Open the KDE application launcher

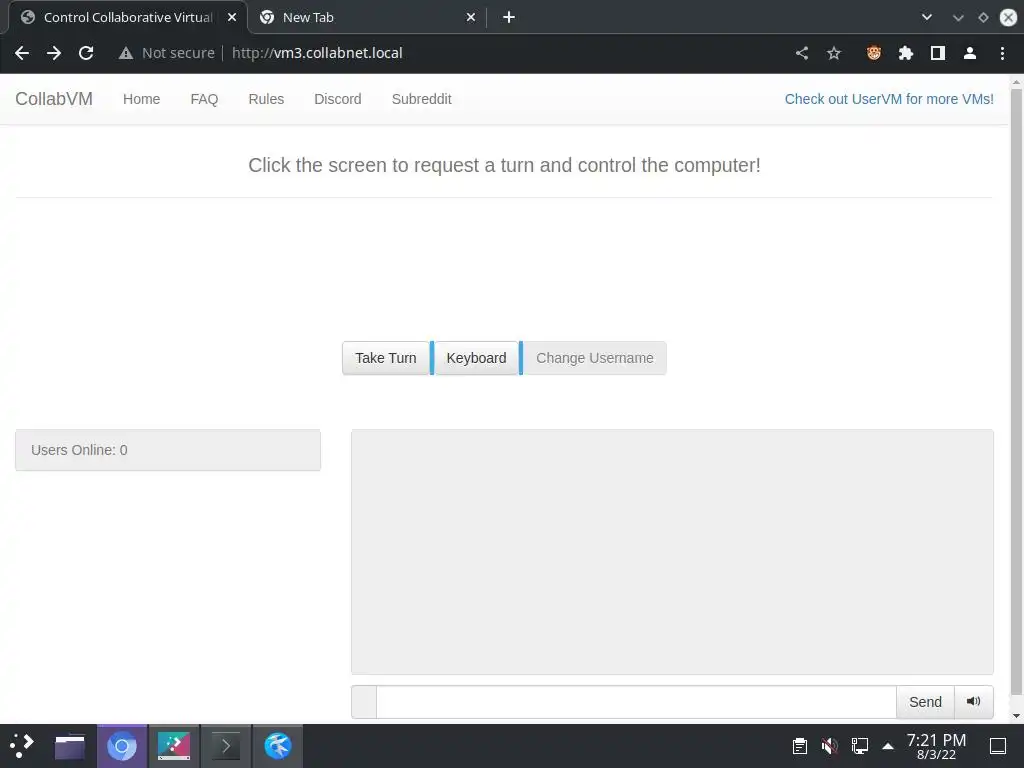(22, 746)
